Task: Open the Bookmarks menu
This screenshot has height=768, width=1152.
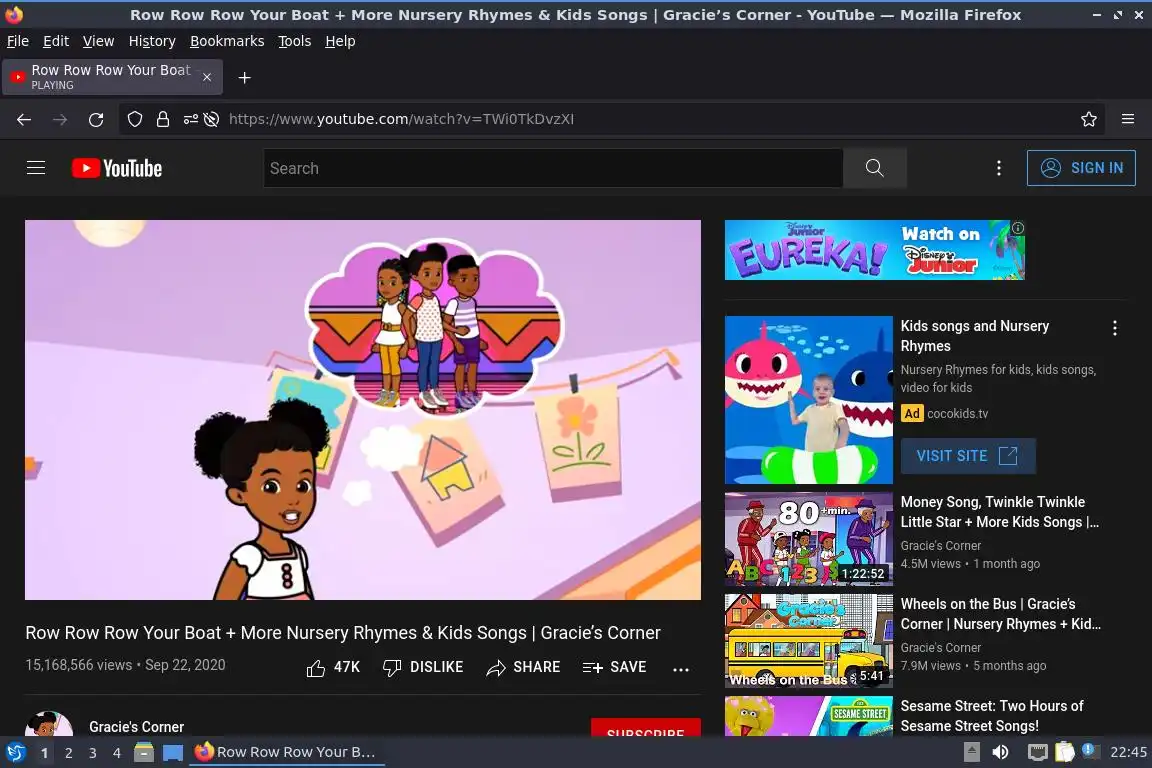Action: [227, 41]
